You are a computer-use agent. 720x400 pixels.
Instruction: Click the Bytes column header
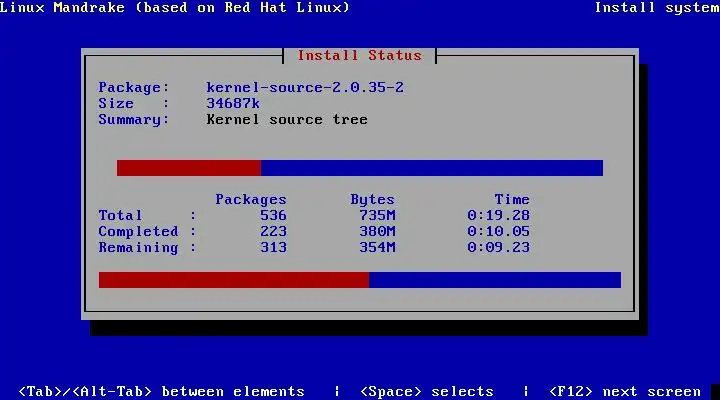pyautogui.click(x=372, y=199)
